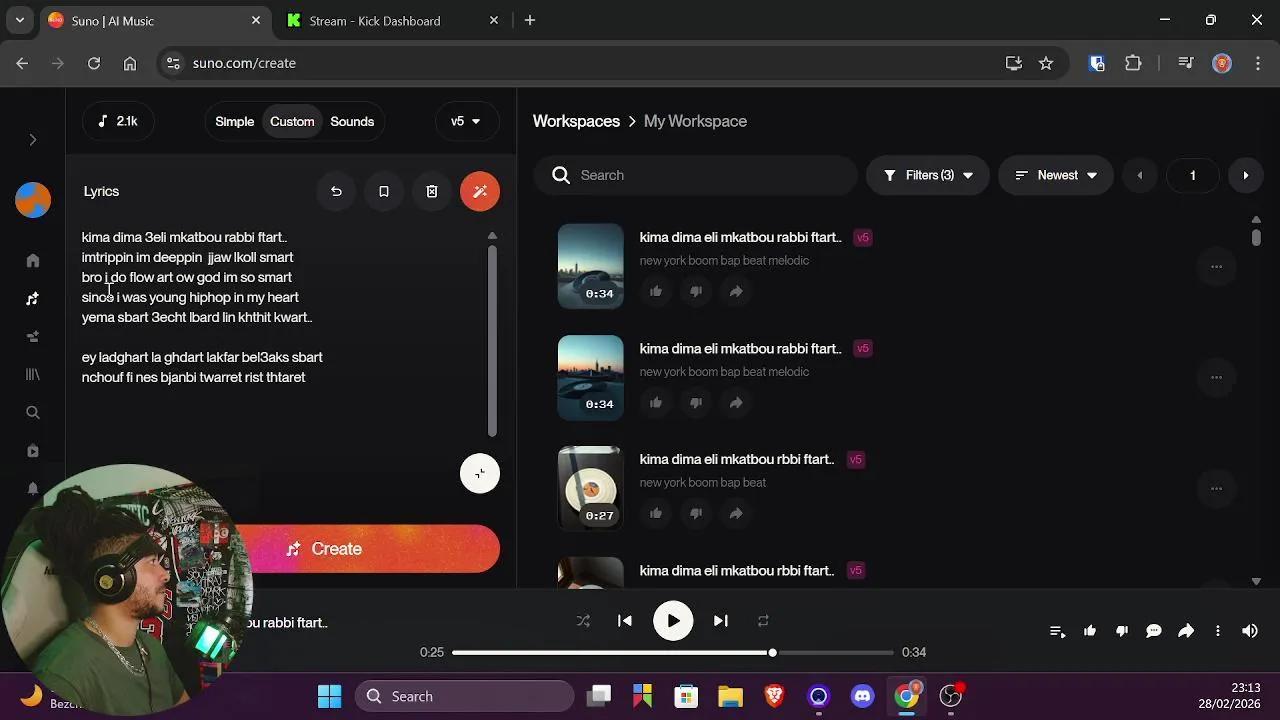Play the current track

673,621
